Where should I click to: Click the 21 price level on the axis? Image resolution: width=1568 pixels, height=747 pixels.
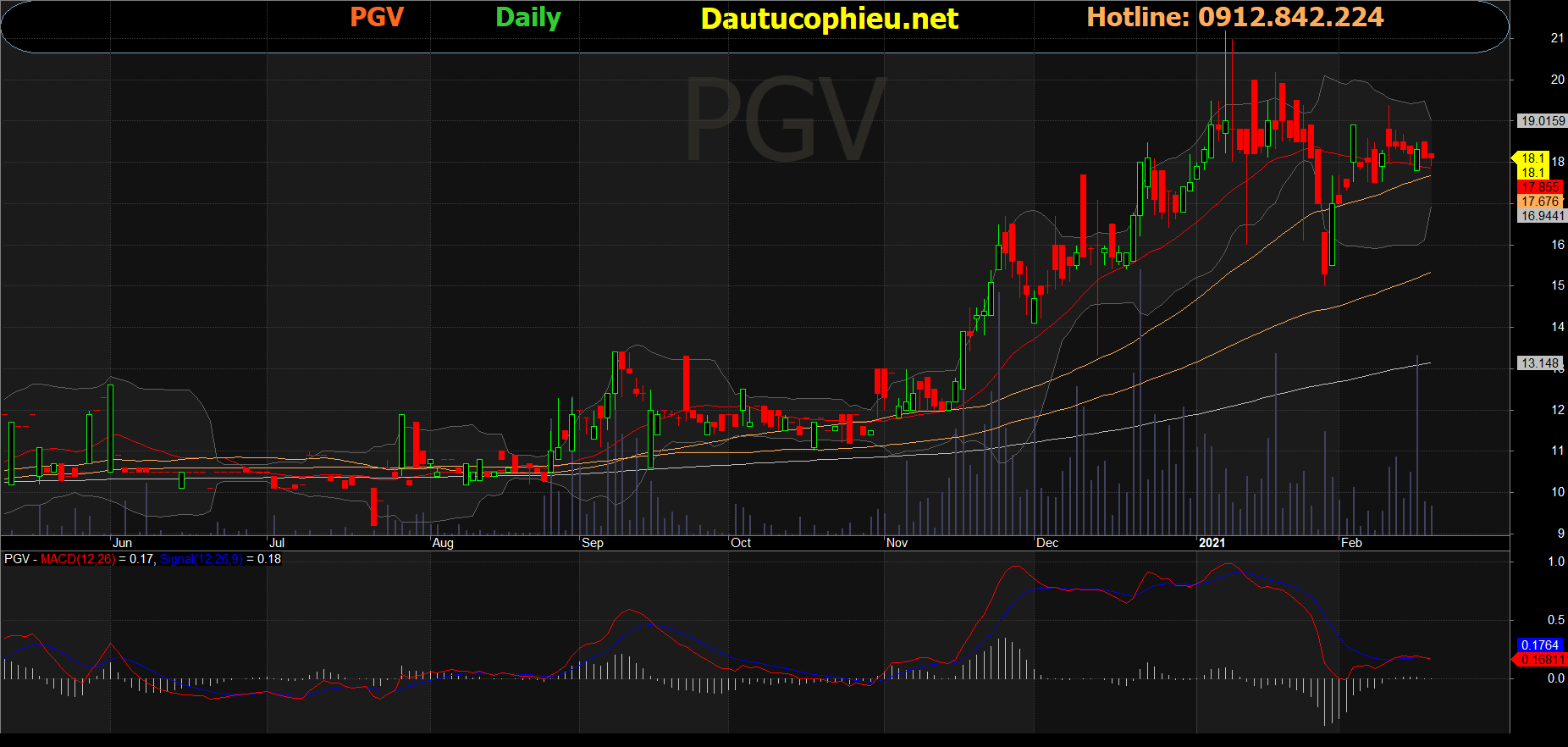[x=1557, y=38]
